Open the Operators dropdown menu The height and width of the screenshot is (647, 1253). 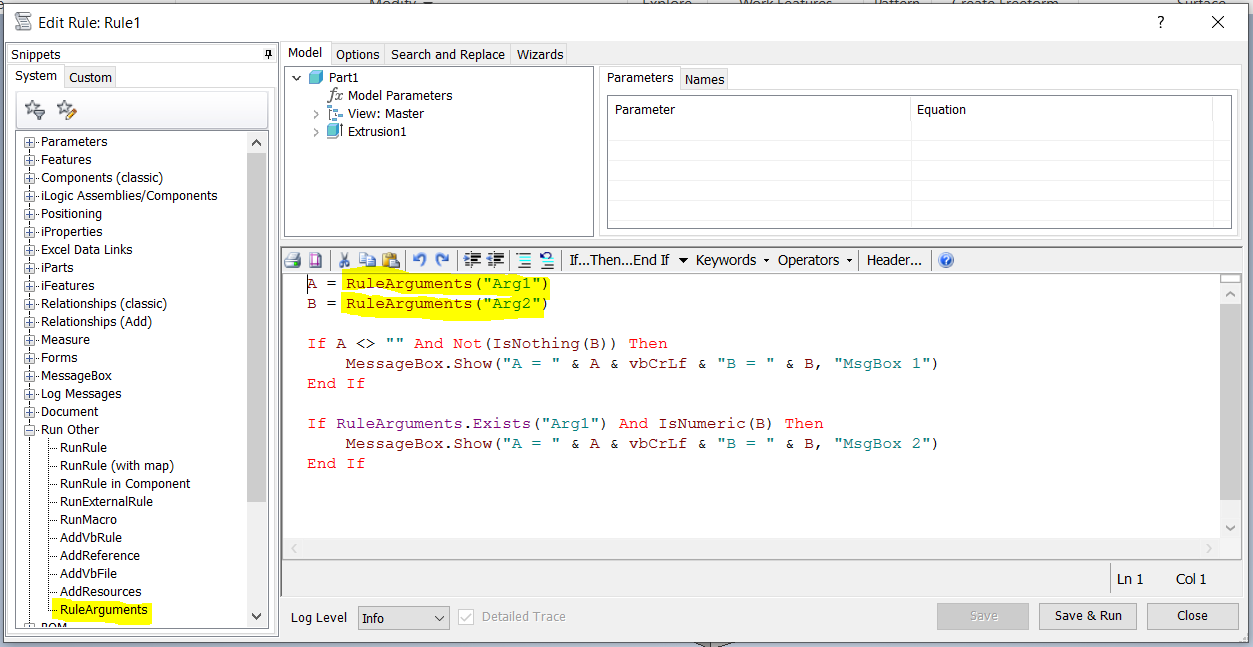pos(814,260)
